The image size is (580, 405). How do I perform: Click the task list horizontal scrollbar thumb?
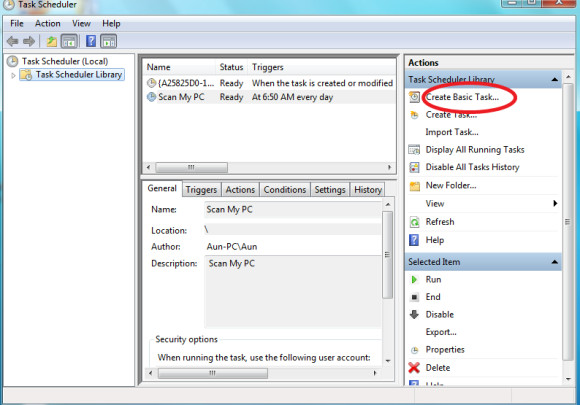pos(191,168)
